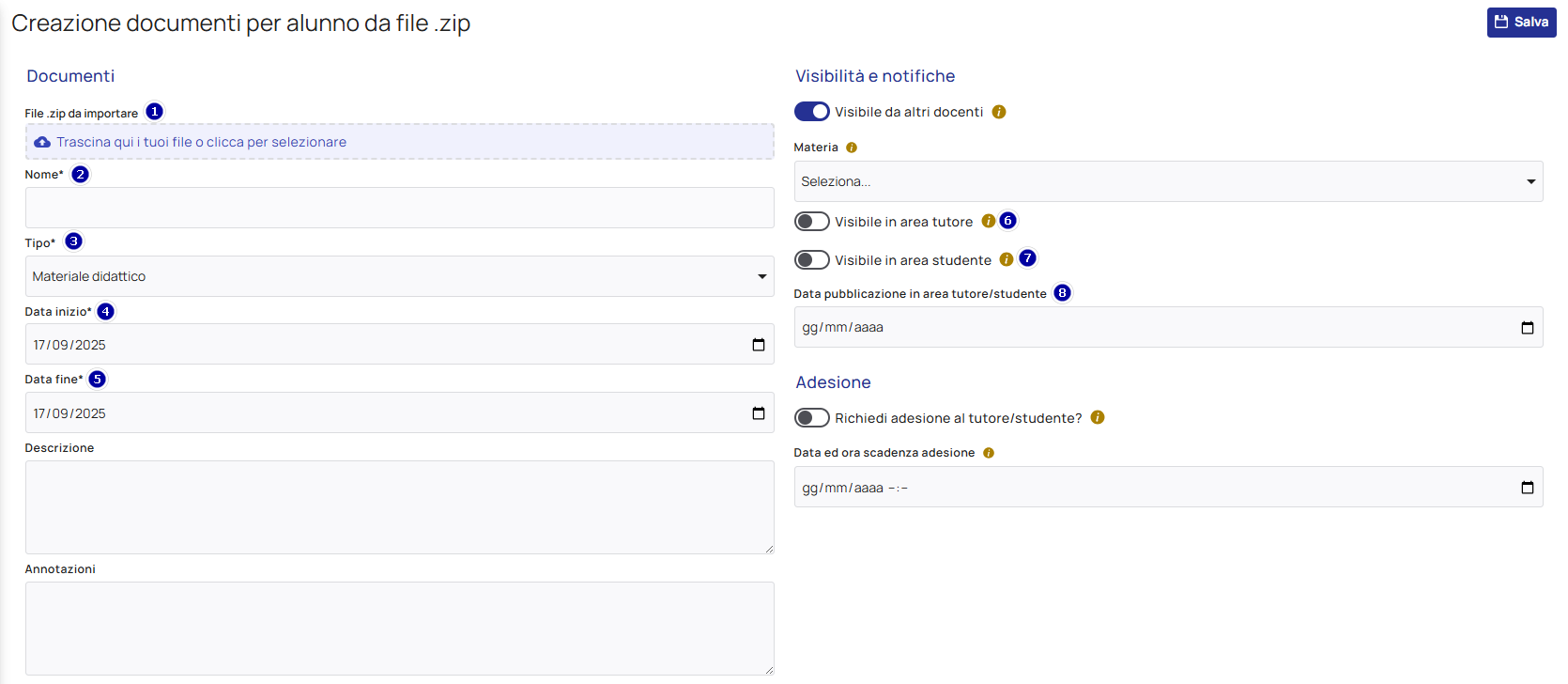Click info icon for Visibile da altri docenti
The height and width of the screenshot is (684, 1568).
(999, 112)
